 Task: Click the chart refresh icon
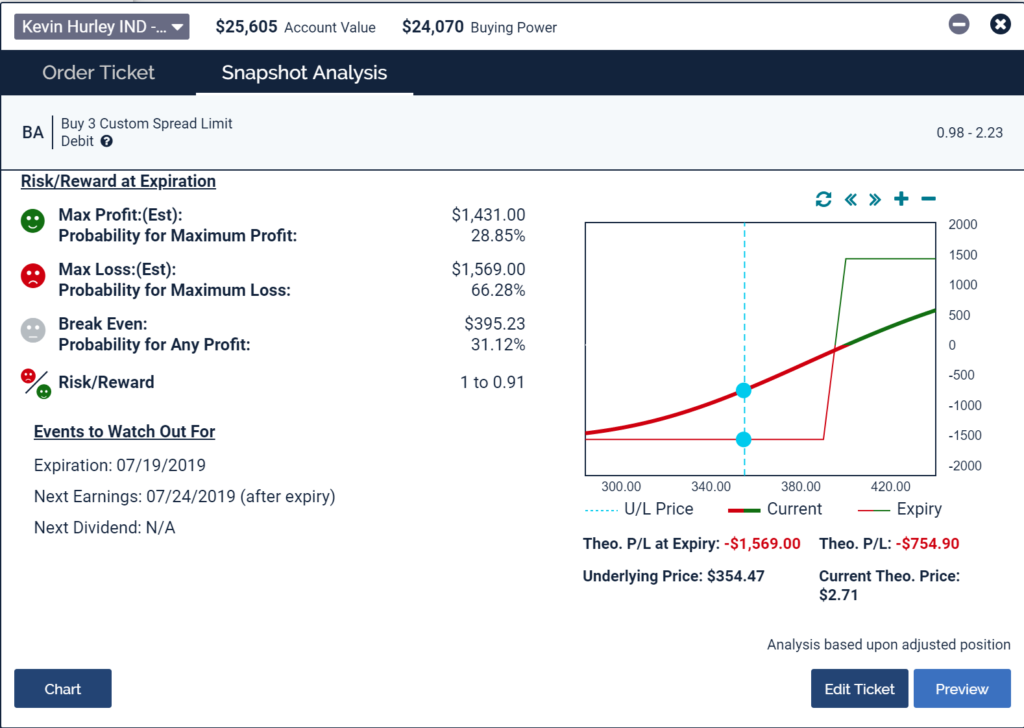pos(823,199)
